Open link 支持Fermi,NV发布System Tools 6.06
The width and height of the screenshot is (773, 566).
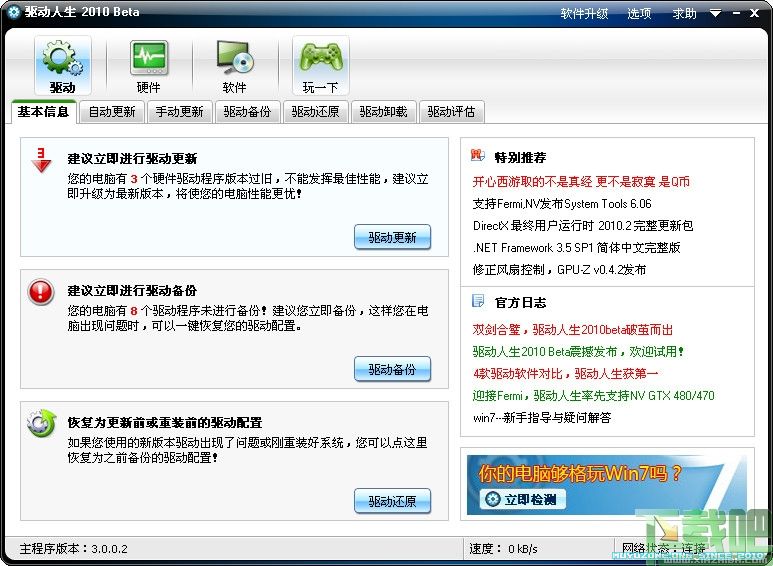(x=562, y=204)
